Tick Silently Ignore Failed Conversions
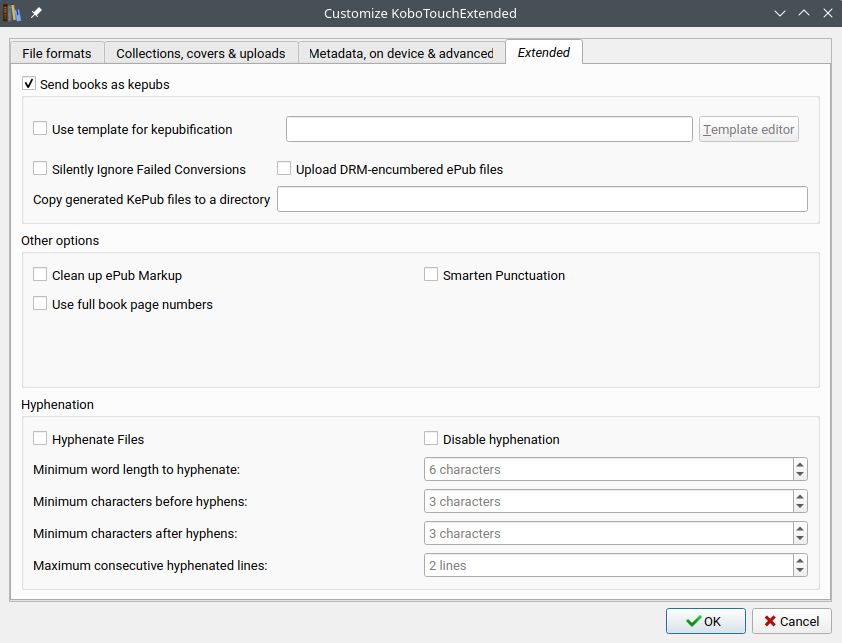Image resolution: width=842 pixels, height=643 pixels. 40,169
